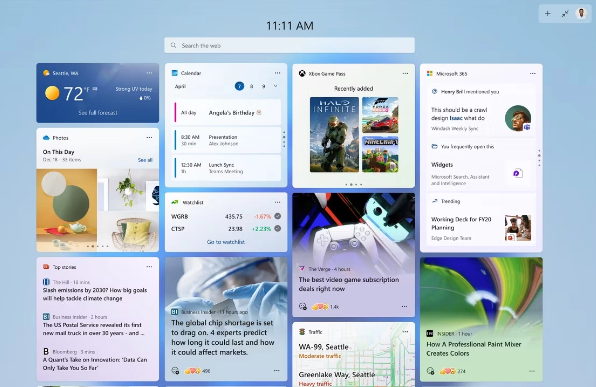Click Go to watchlist link

coord(226,242)
